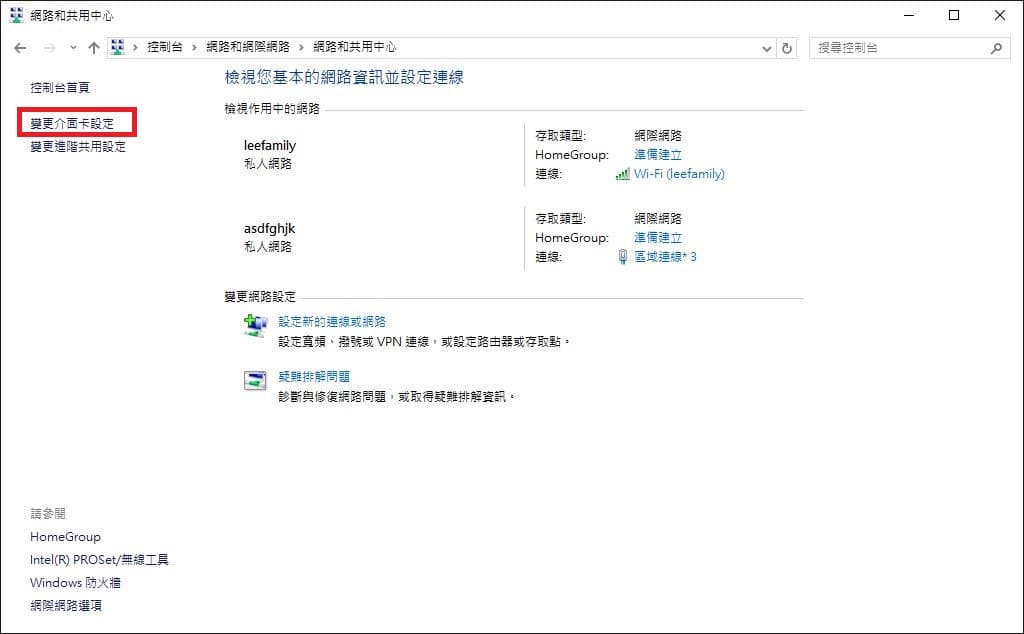Open 變更進階共用設定 link
Image resolution: width=1024 pixels, height=634 pixels.
tap(78, 146)
